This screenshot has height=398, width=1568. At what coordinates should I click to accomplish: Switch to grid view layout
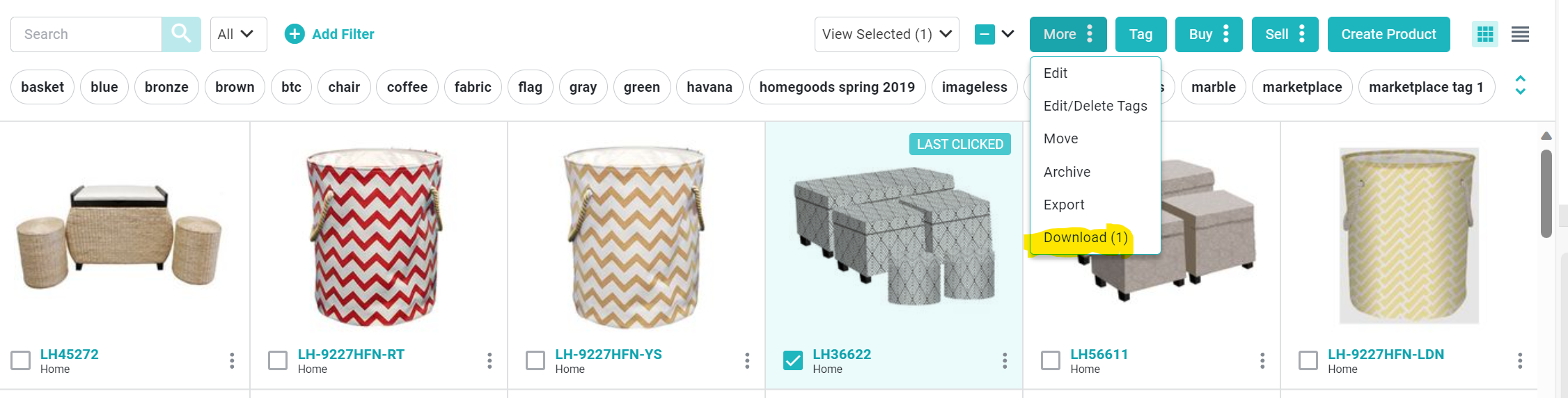[1484, 34]
